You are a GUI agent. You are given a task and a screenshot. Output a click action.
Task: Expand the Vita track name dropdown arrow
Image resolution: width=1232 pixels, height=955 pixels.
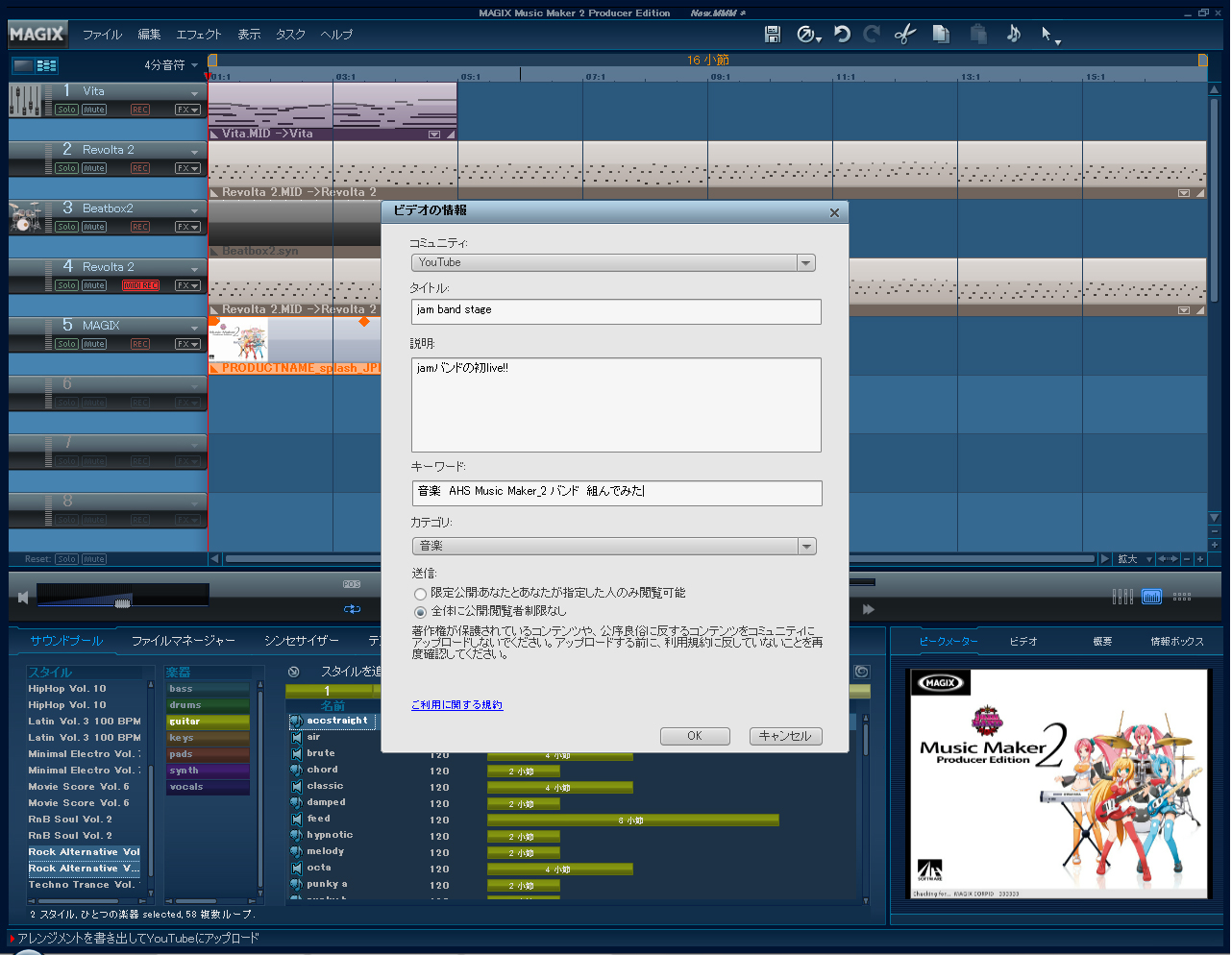click(x=195, y=93)
